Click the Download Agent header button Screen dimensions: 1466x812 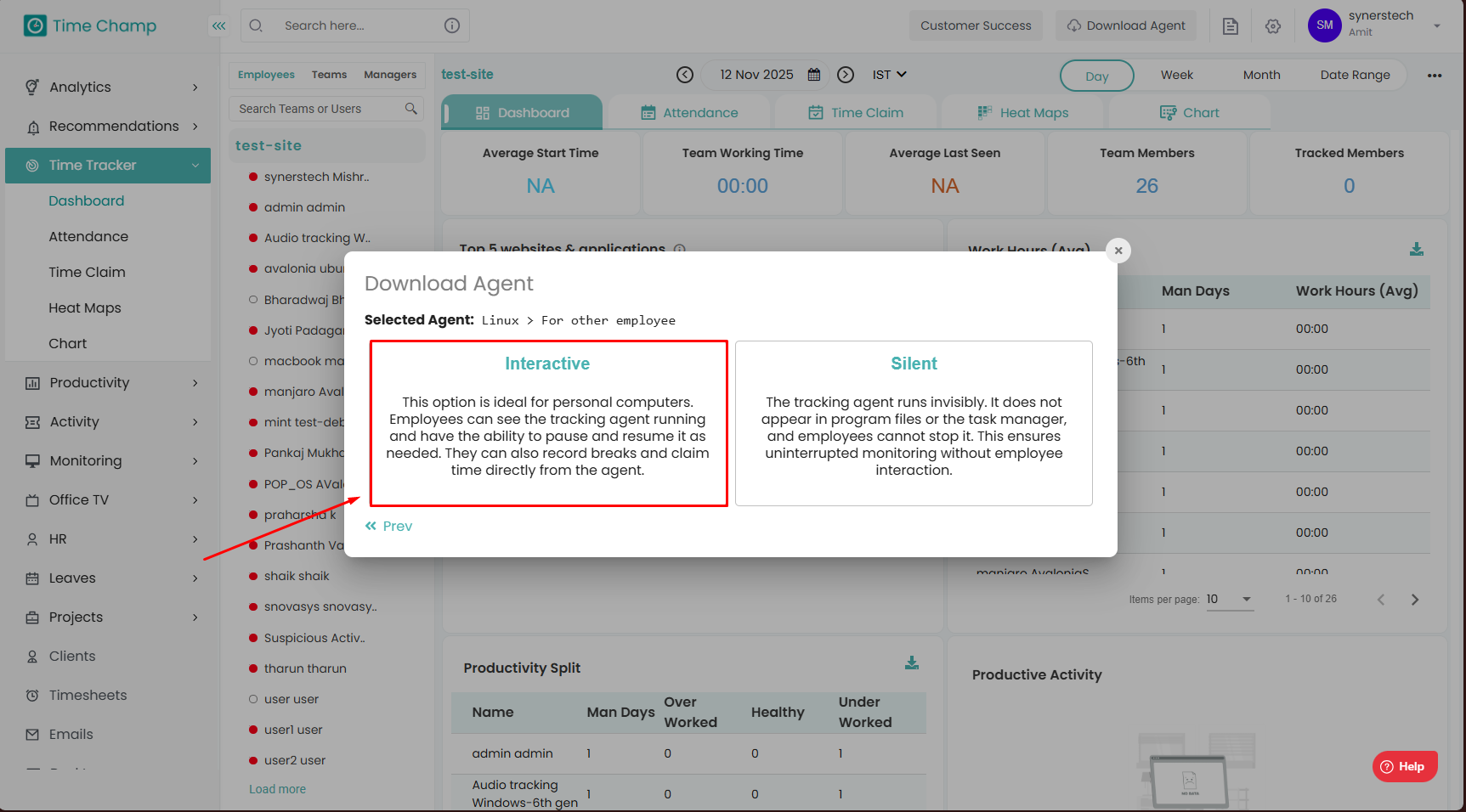[1126, 25]
